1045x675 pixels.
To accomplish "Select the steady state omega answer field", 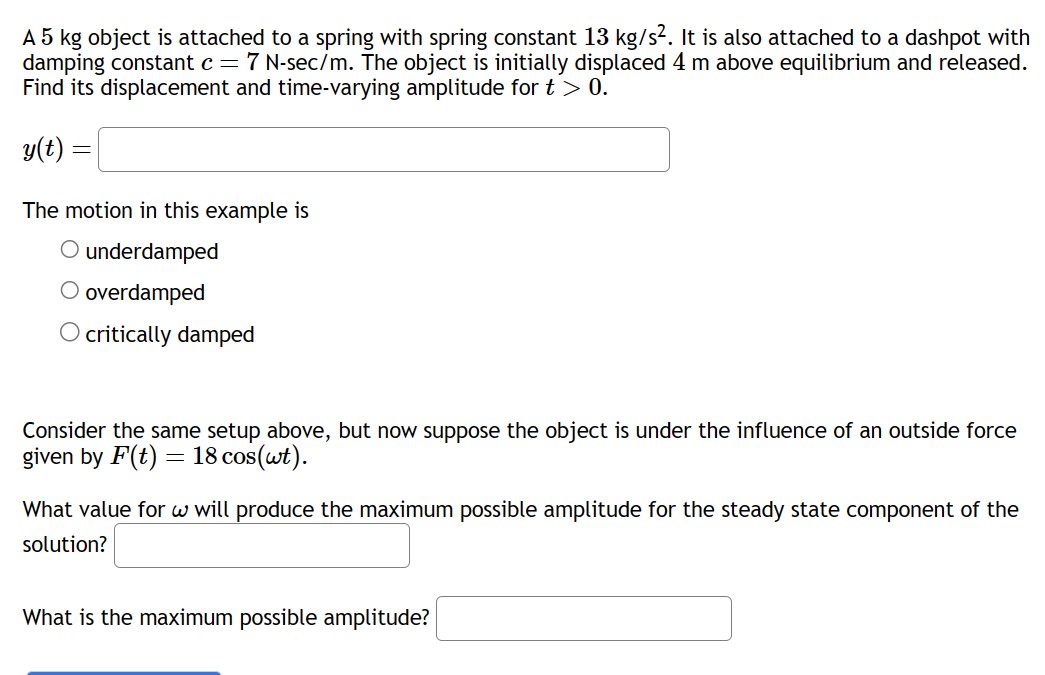I will click(261, 545).
